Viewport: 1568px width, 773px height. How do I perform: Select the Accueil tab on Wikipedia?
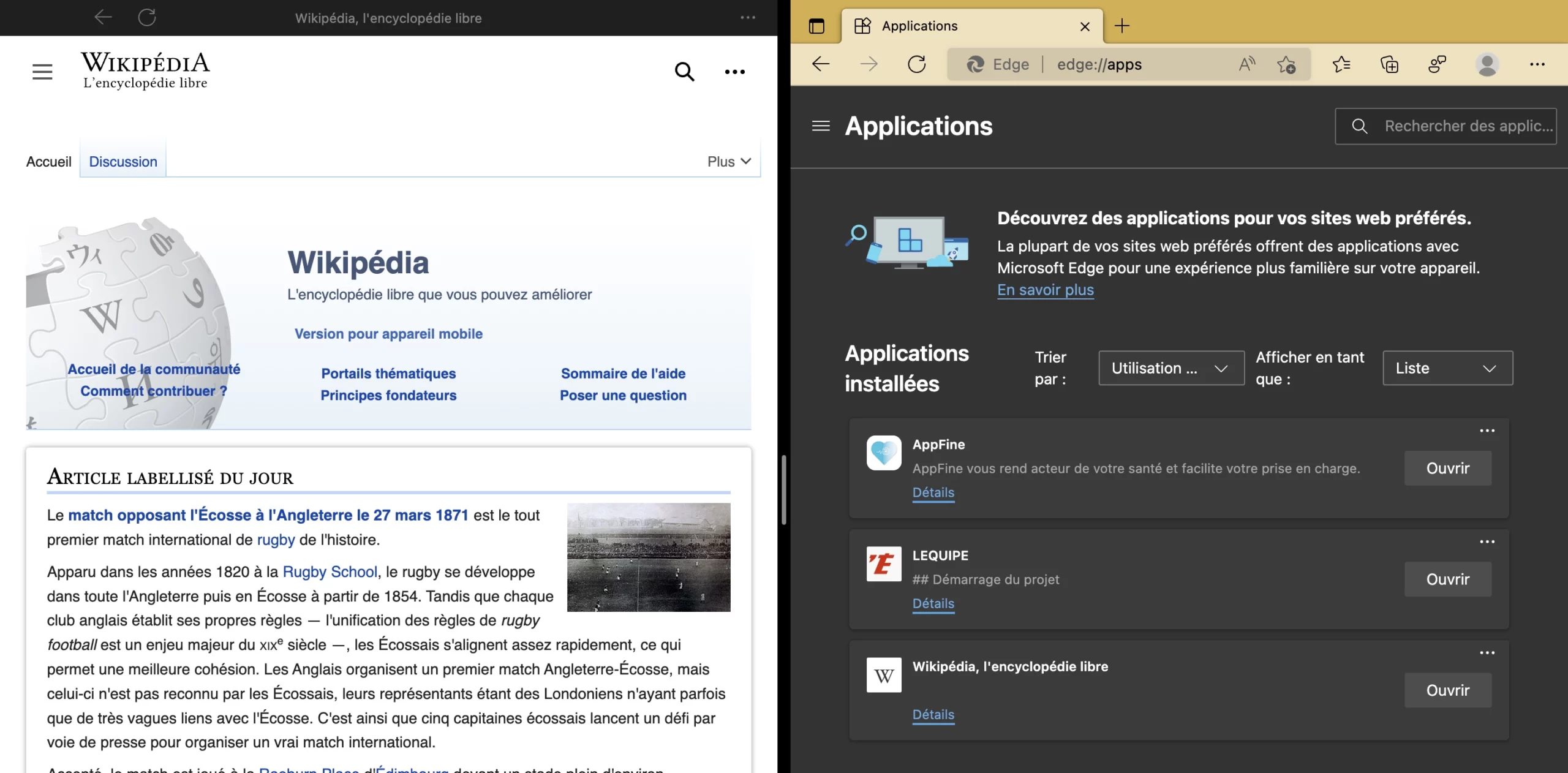click(x=48, y=162)
